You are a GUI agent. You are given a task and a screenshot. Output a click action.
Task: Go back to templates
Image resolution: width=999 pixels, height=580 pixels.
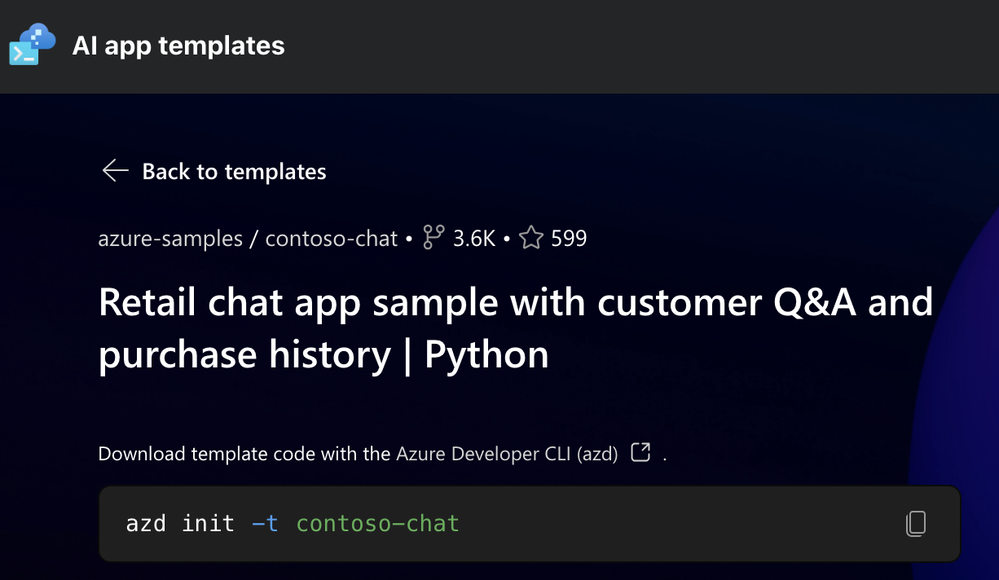pyautogui.click(x=234, y=172)
